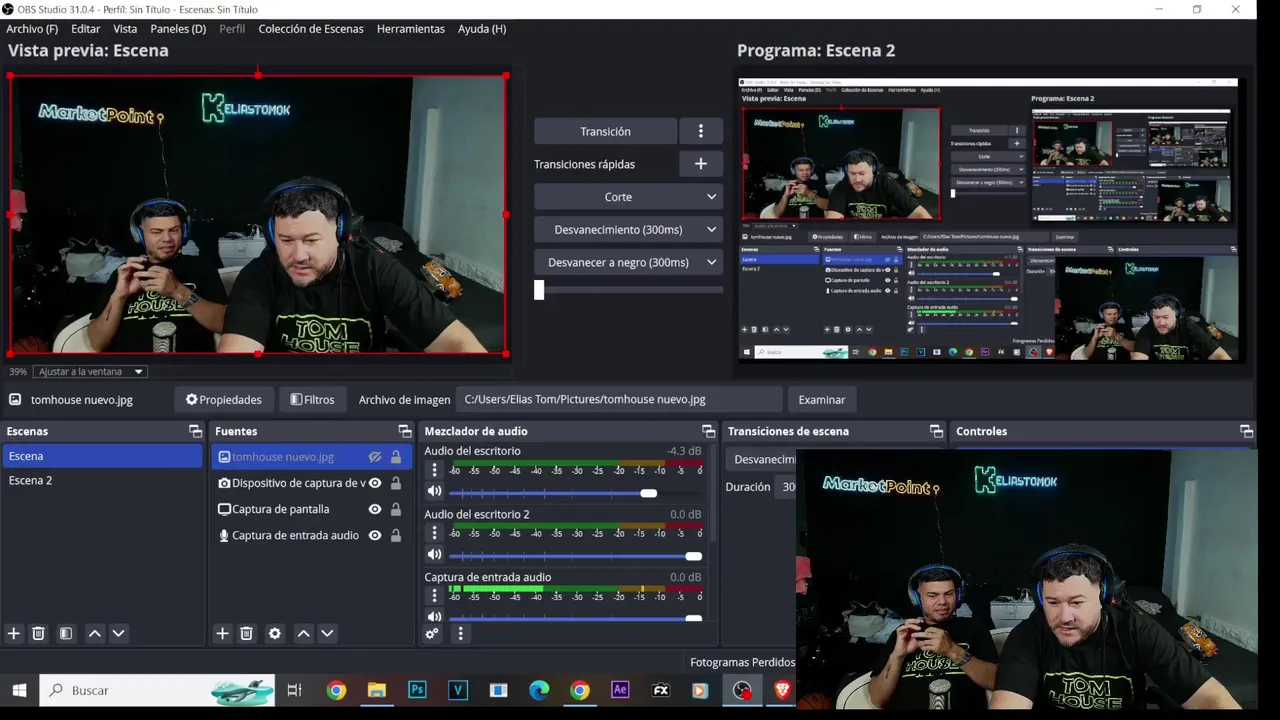Open options dots for Audio del escritorio 2

tap(434, 533)
